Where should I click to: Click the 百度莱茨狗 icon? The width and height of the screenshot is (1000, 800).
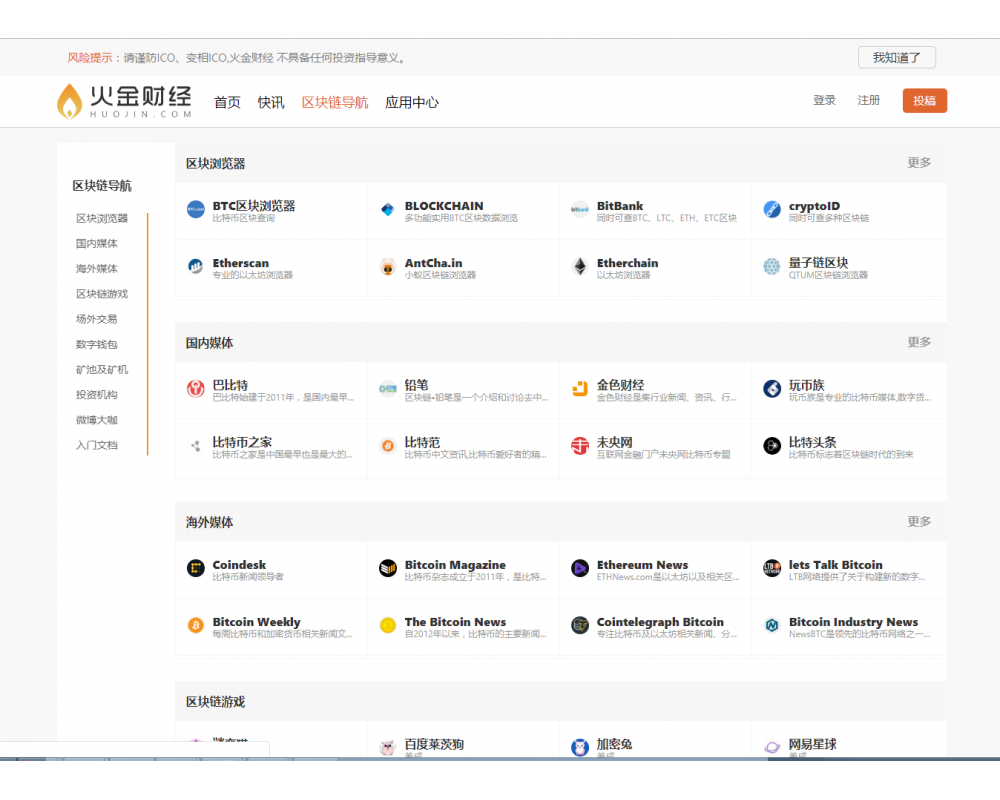point(388,747)
